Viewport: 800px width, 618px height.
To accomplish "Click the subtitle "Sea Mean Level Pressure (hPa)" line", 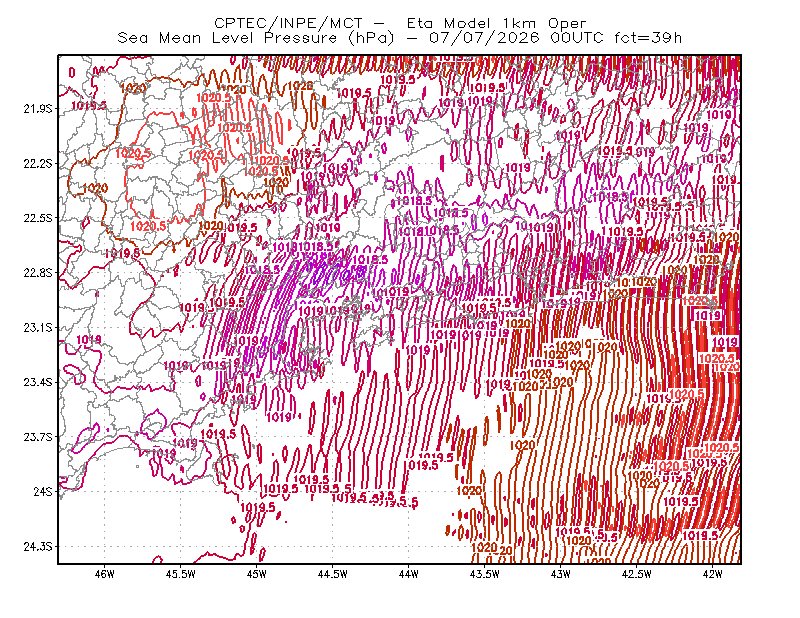I will [x=399, y=38].
